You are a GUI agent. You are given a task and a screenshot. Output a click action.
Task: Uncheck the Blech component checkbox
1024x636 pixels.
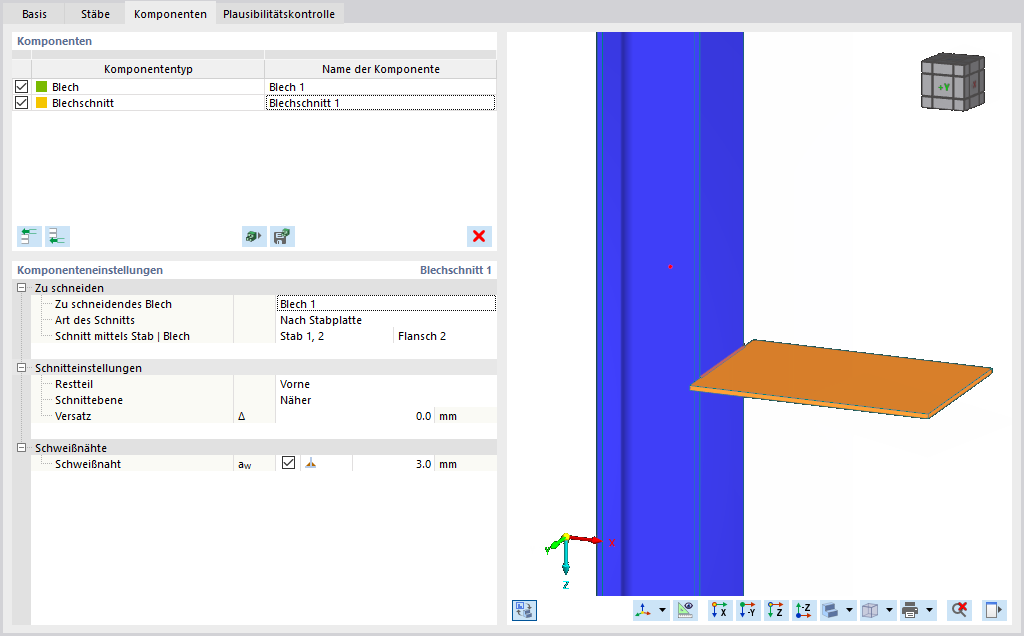point(22,87)
